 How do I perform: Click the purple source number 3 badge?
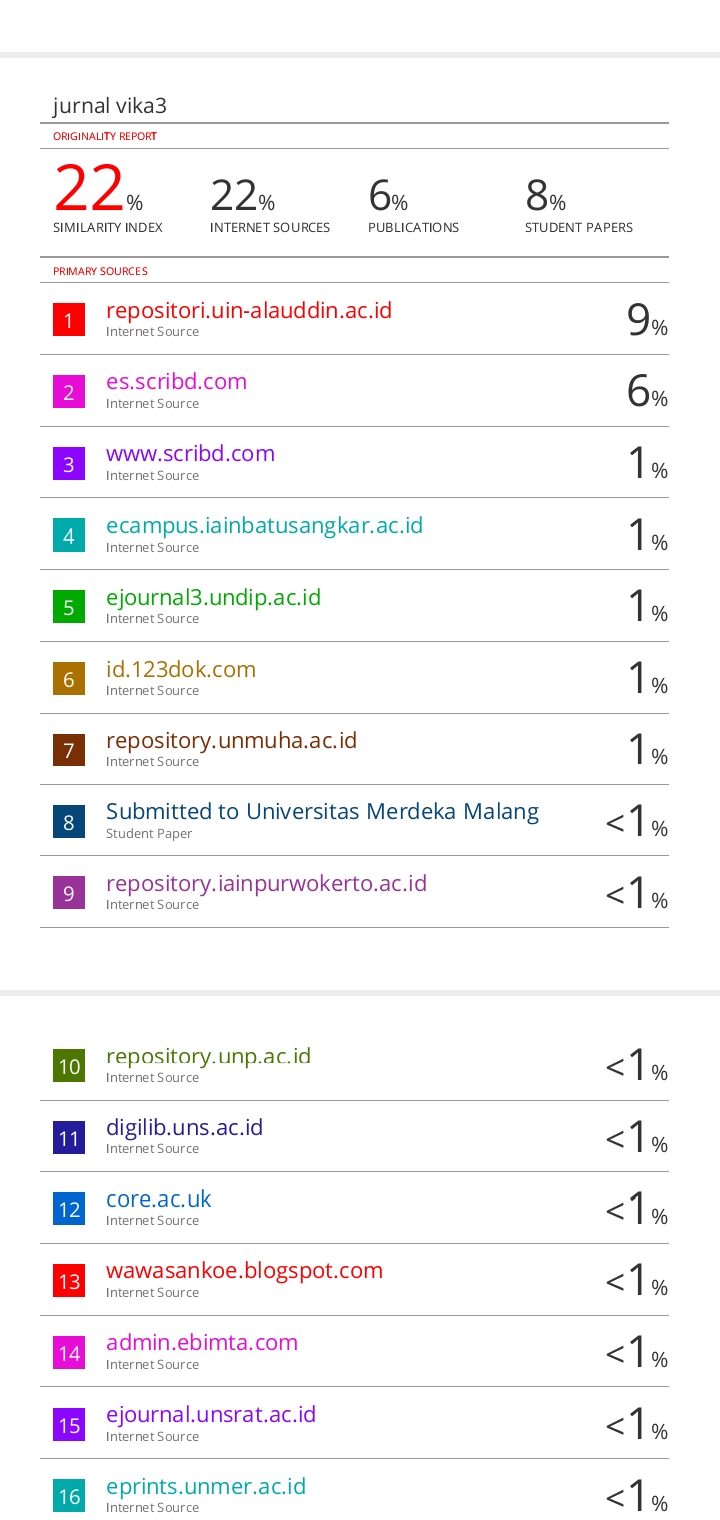click(x=69, y=463)
